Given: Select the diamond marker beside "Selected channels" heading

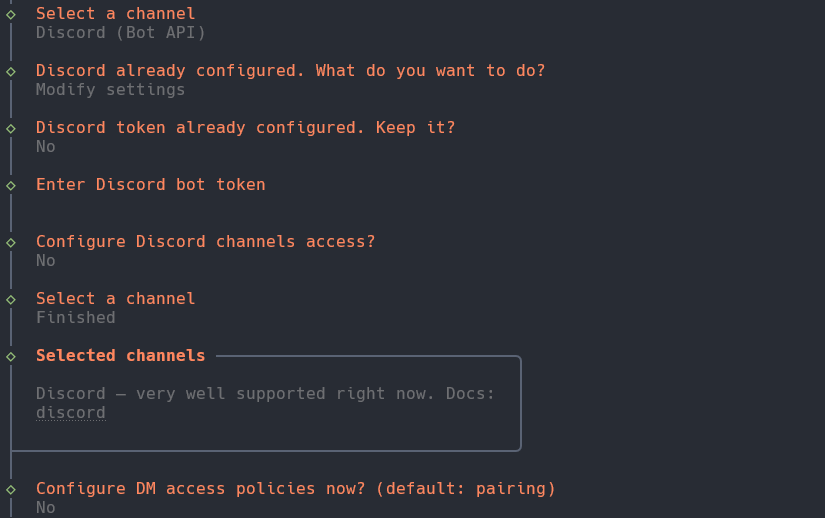Looking at the screenshot, I should 11,356.
